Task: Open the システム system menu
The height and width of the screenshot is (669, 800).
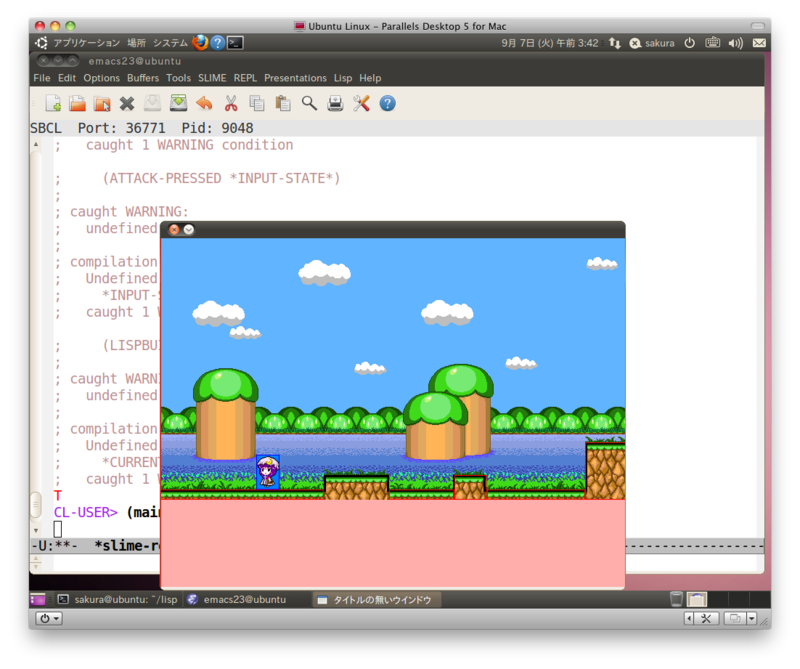Action: 170,43
